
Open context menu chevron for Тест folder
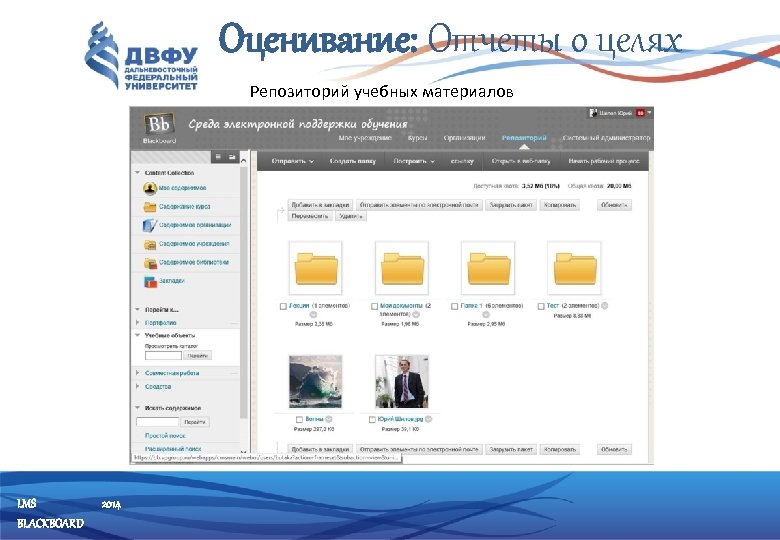pyautogui.click(x=604, y=306)
